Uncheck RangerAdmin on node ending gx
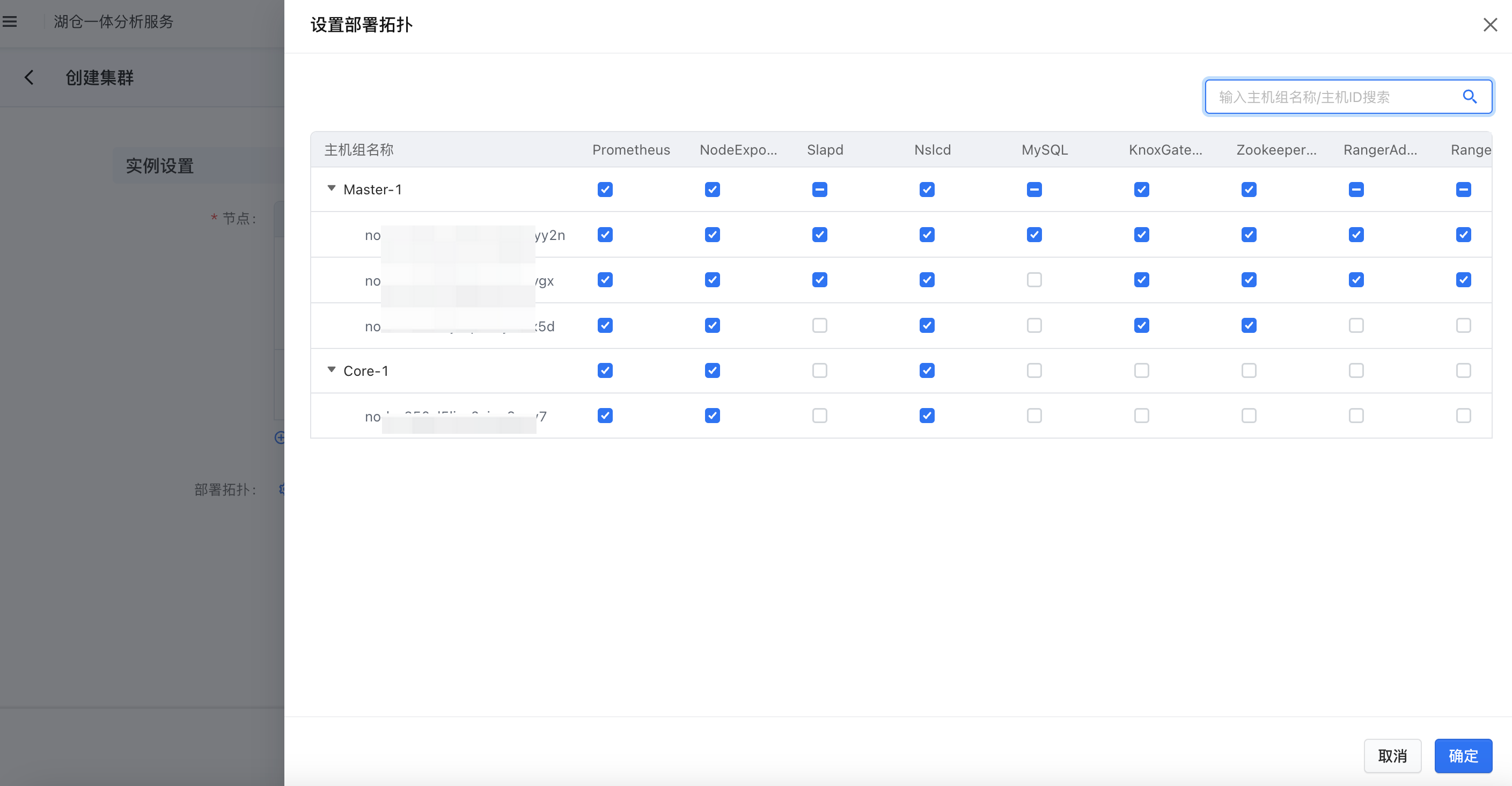The width and height of the screenshot is (1512, 786). pyautogui.click(x=1356, y=280)
